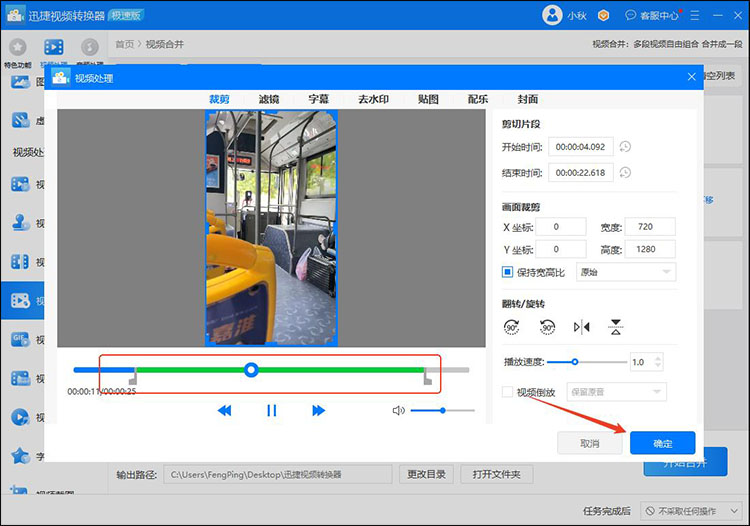This screenshot has height=526, width=750.
Task: Flip the video vertically
Action: tap(616, 327)
